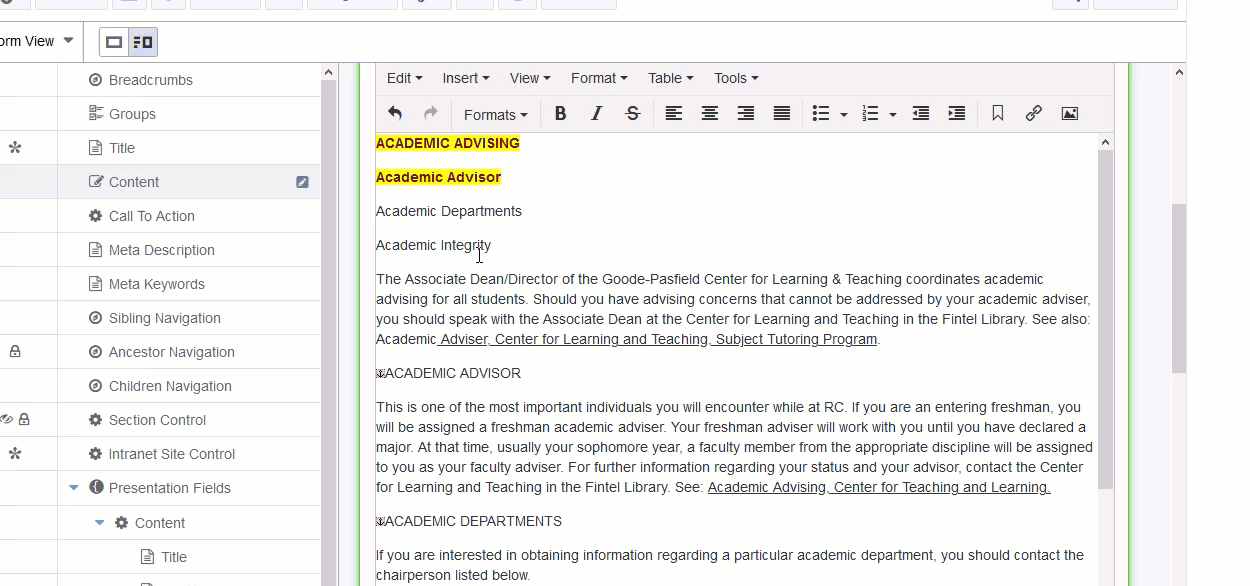Click scroll-up arrow of field list panel
This screenshot has width=1250, height=586.
coord(328,73)
